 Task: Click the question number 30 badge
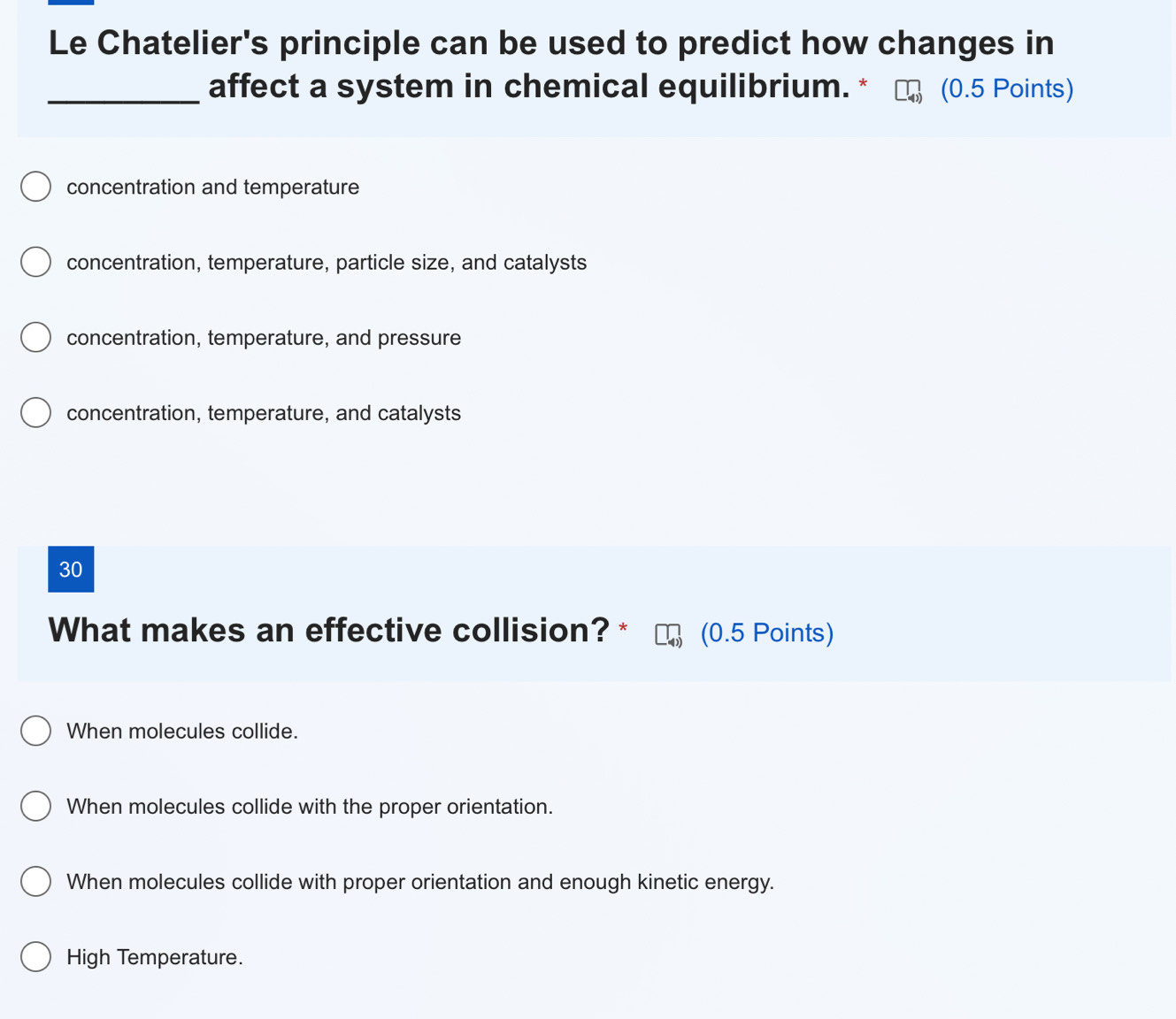click(71, 569)
